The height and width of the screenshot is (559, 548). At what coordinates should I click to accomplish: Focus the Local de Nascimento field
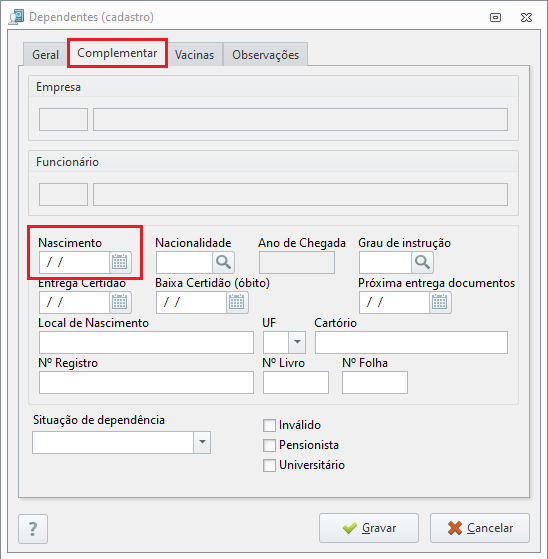pyautogui.click(x=147, y=342)
